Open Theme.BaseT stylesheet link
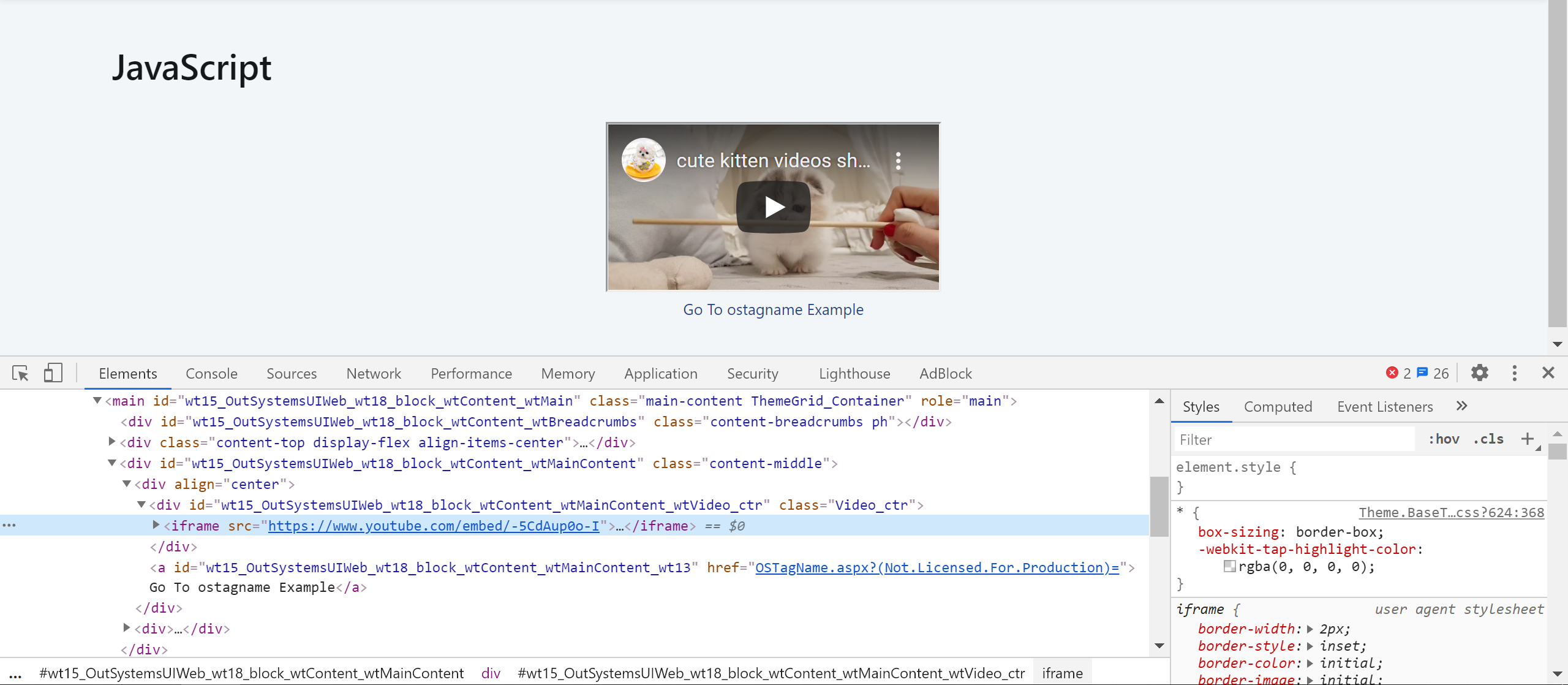The image size is (1568, 685). (1450, 512)
